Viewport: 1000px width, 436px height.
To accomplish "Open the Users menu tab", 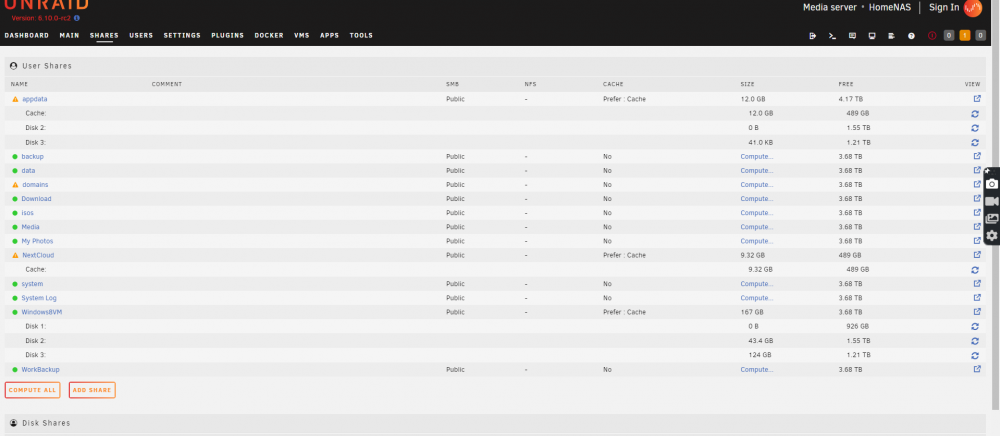I will coord(141,36).
